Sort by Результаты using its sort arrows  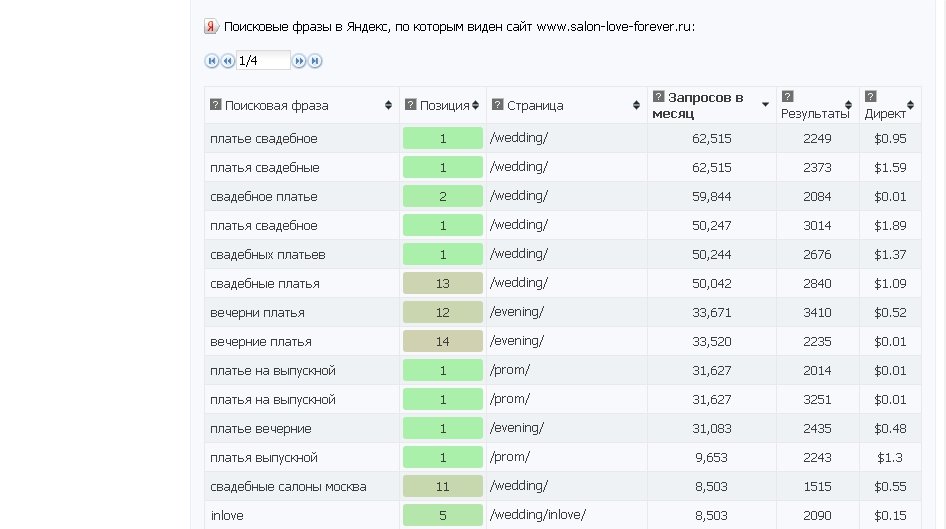point(848,105)
